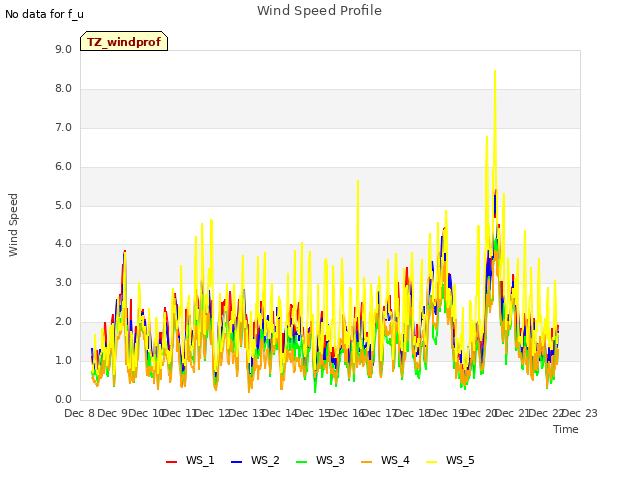Viewport: 640px width, 480px height.
Task: Click the 1.0 y-axis tick label
Action: (x=63, y=360)
